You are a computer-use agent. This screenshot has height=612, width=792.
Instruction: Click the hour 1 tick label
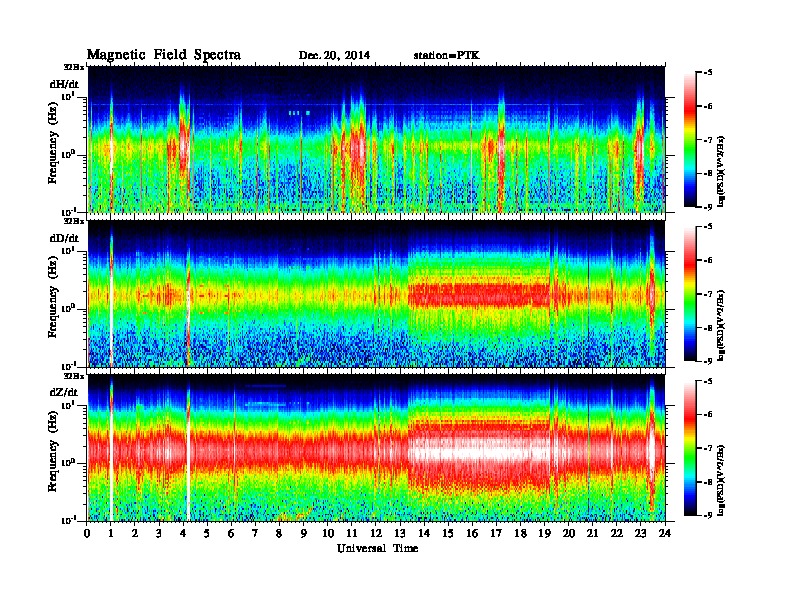[x=111, y=534]
